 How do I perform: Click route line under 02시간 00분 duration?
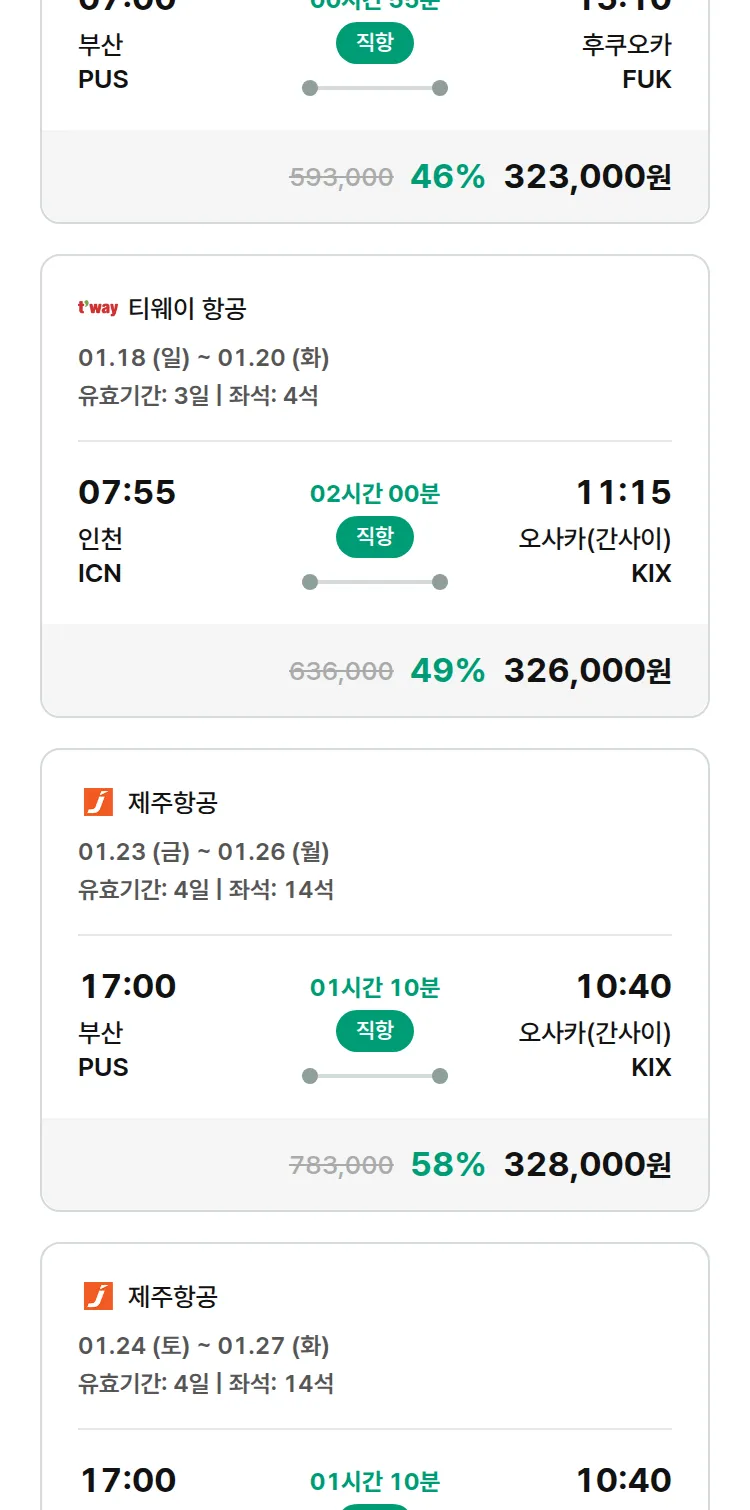(375, 582)
